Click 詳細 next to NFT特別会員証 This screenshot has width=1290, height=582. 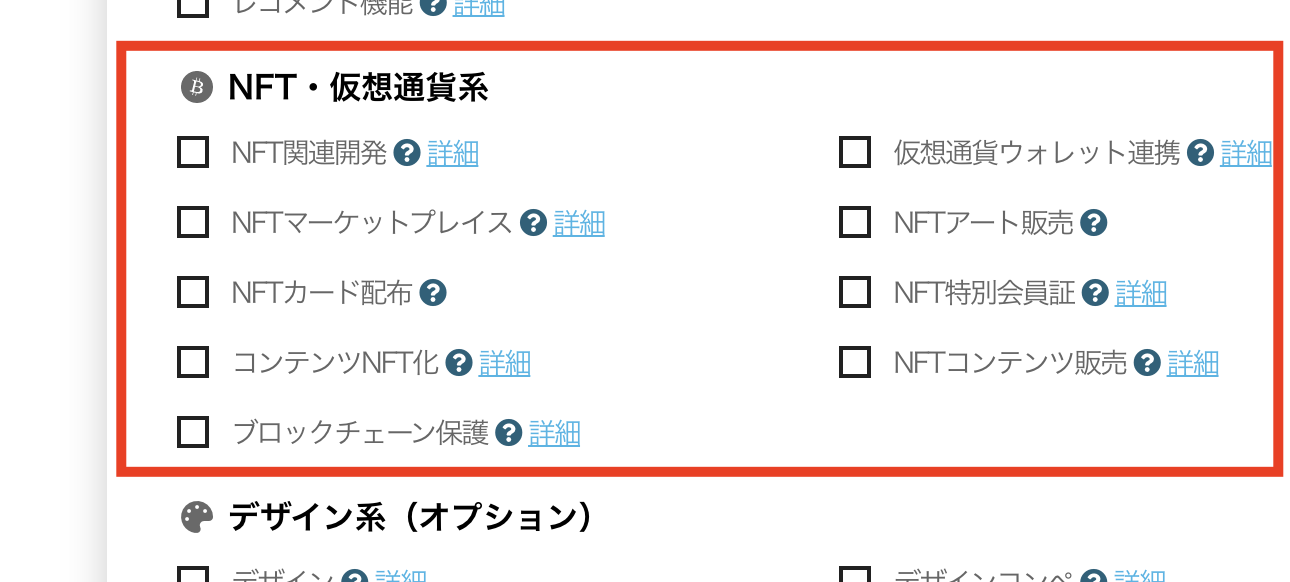[x=1141, y=292]
